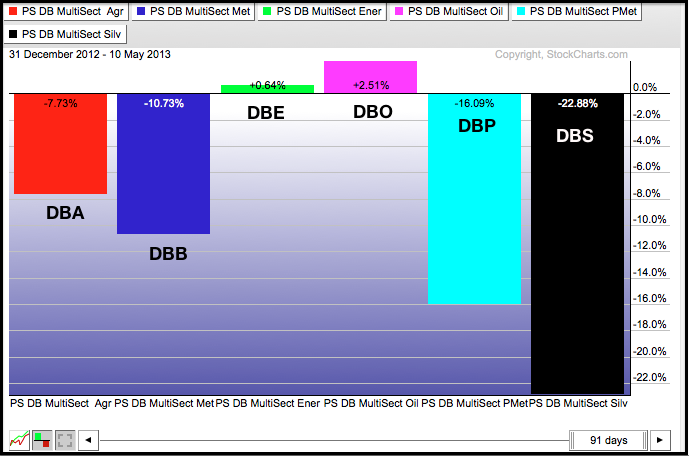This screenshot has width=689, height=456.
Task: Toggle PS DB MultiSect PMet legend tab
Action: pyautogui.click(x=577, y=11)
